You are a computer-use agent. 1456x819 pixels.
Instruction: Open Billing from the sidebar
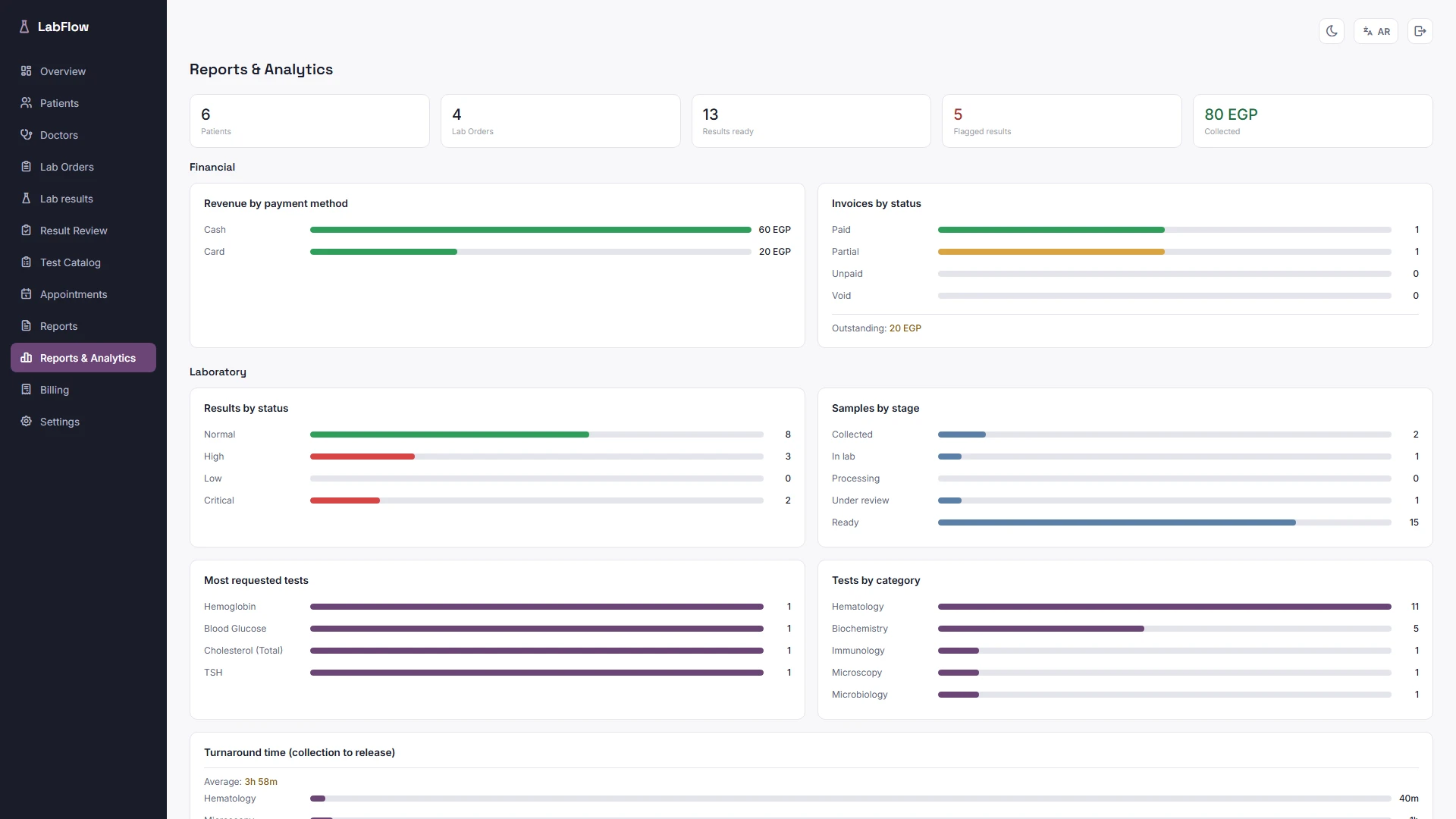[83, 389]
